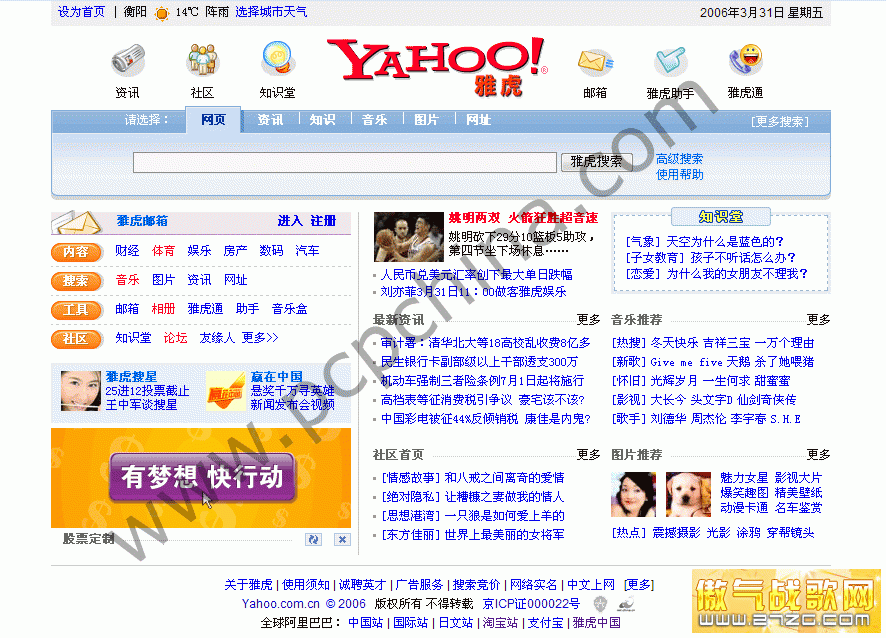Viewport: 886px width, 638px height.
Task: Open the 知识堂 lightbulb icon
Action: click(x=277, y=58)
